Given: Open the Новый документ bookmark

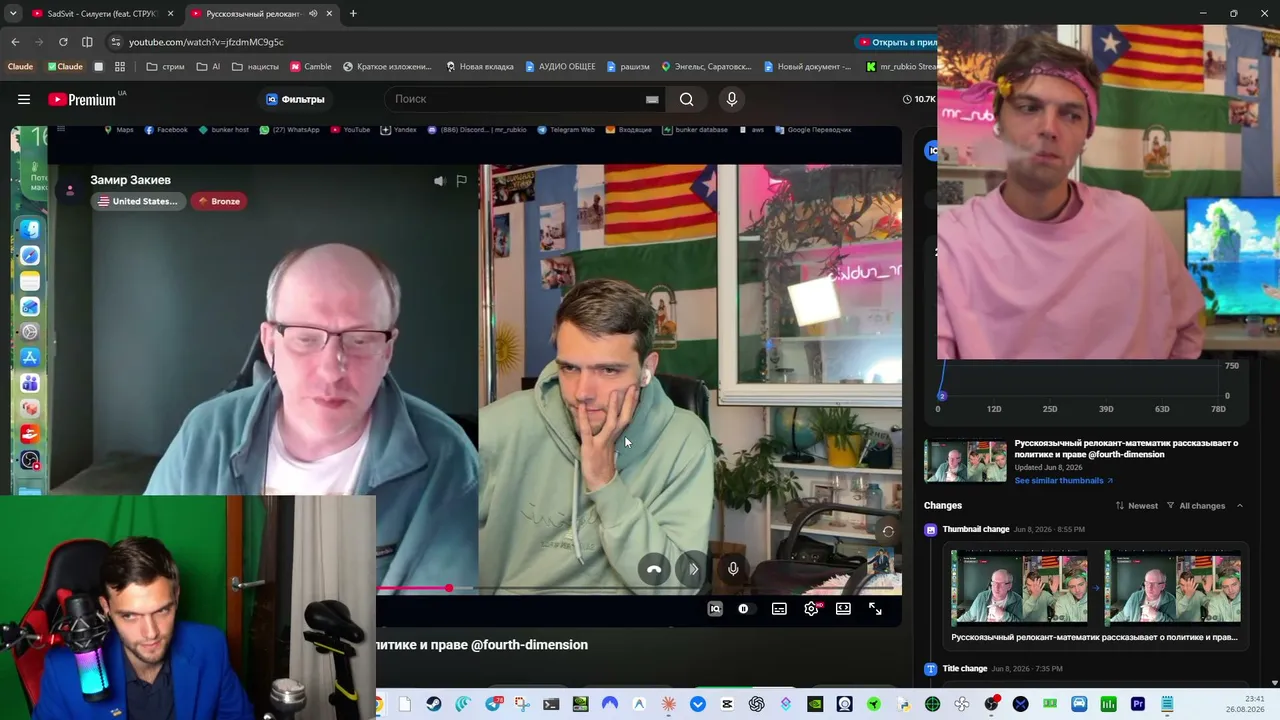Looking at the screenshot, I should (807, 67).
